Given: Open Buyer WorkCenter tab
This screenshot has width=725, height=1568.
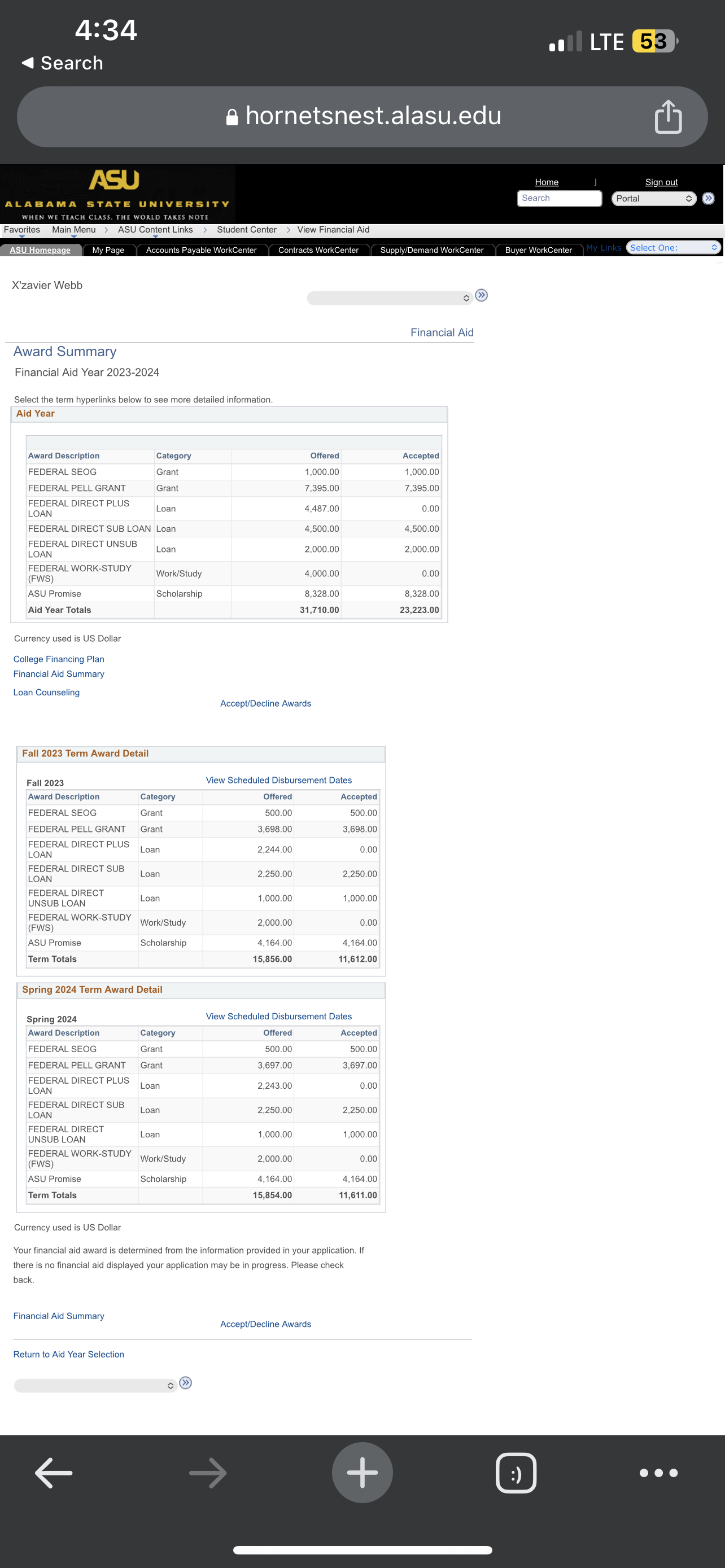Looking at the screenshot, I should 539,250.
